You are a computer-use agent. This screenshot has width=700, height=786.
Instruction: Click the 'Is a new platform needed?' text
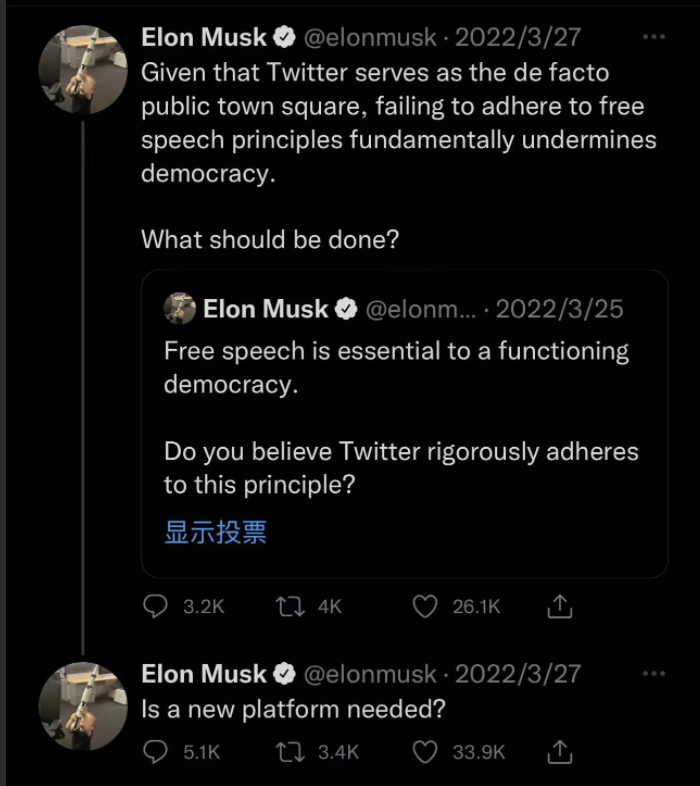point(293,710)
